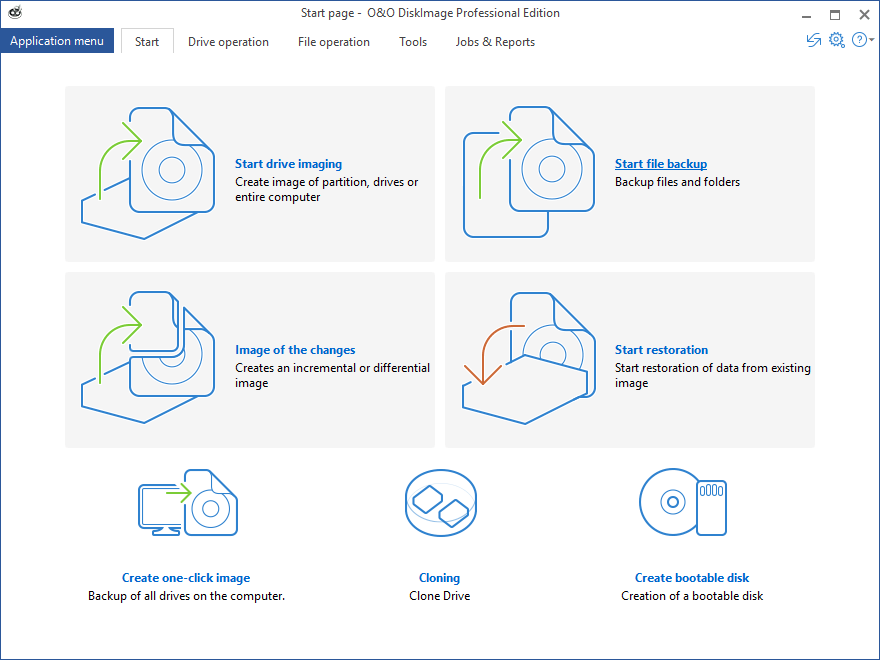The width and height of the screenshot is (880, 660).
Task: Expand the help dropdown arrow
Action: click(x=872, y=40)
